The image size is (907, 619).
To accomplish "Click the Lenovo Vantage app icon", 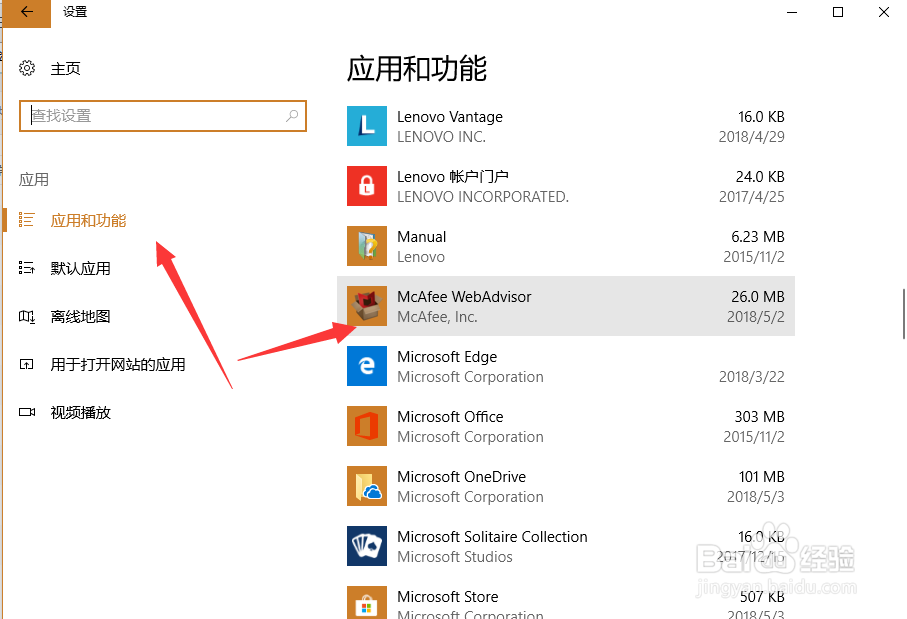I will [367, 126].
